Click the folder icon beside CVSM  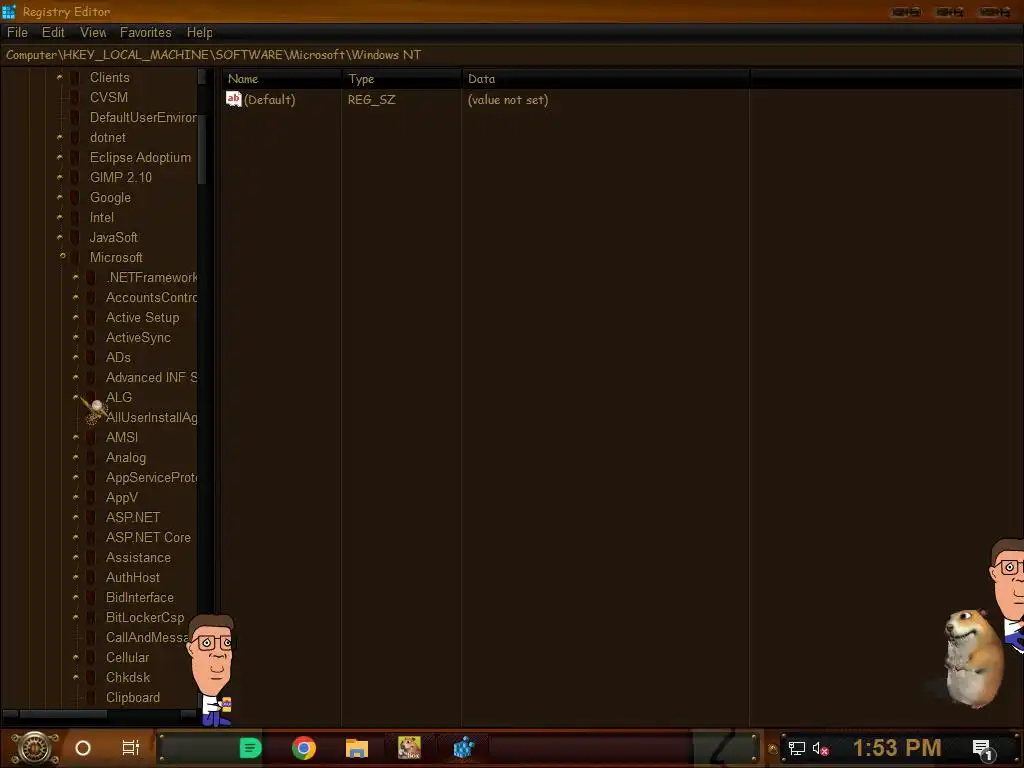coord(75,97)
